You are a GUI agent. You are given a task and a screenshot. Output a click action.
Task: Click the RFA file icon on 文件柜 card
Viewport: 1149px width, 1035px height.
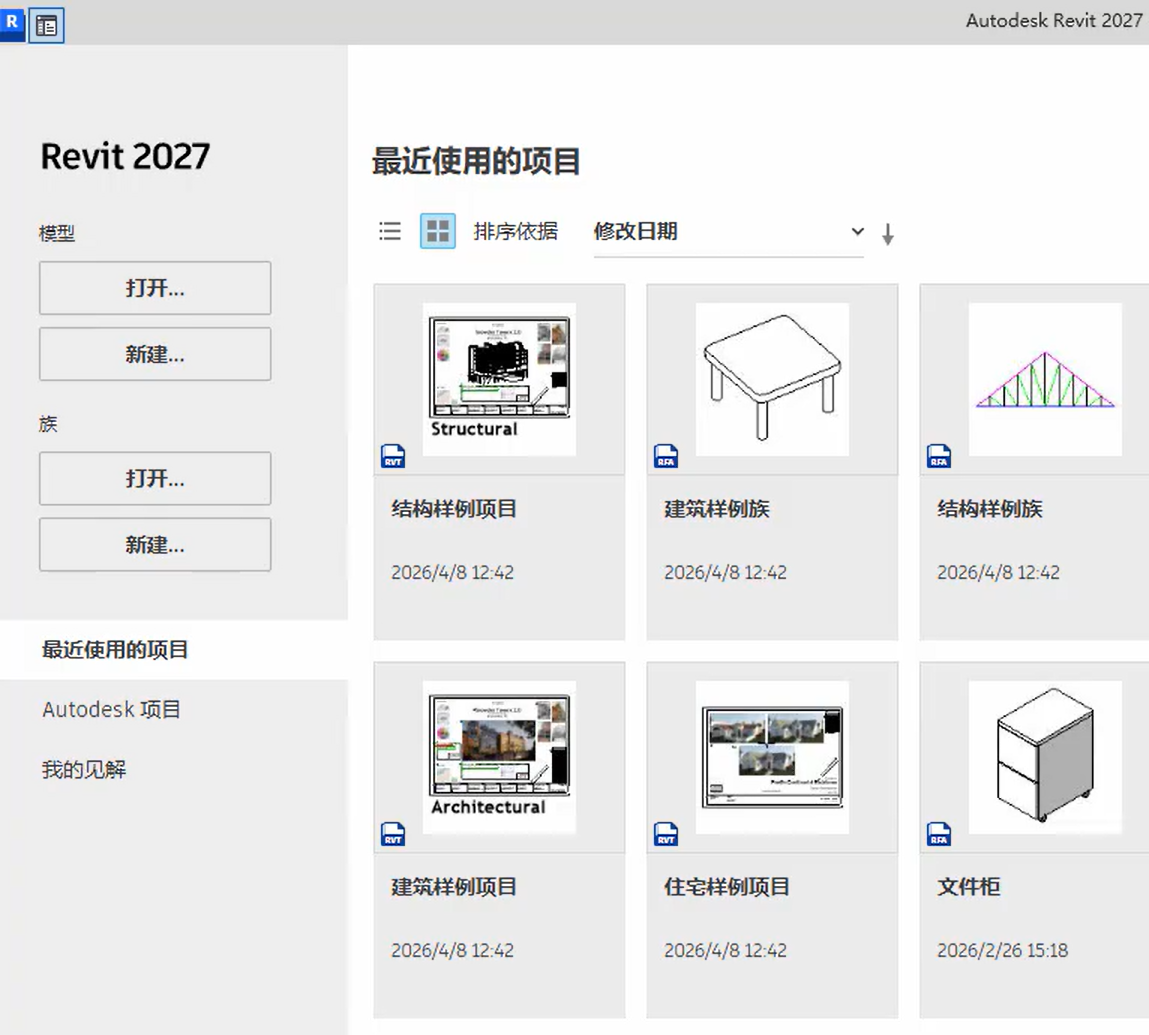click(939, 833)
